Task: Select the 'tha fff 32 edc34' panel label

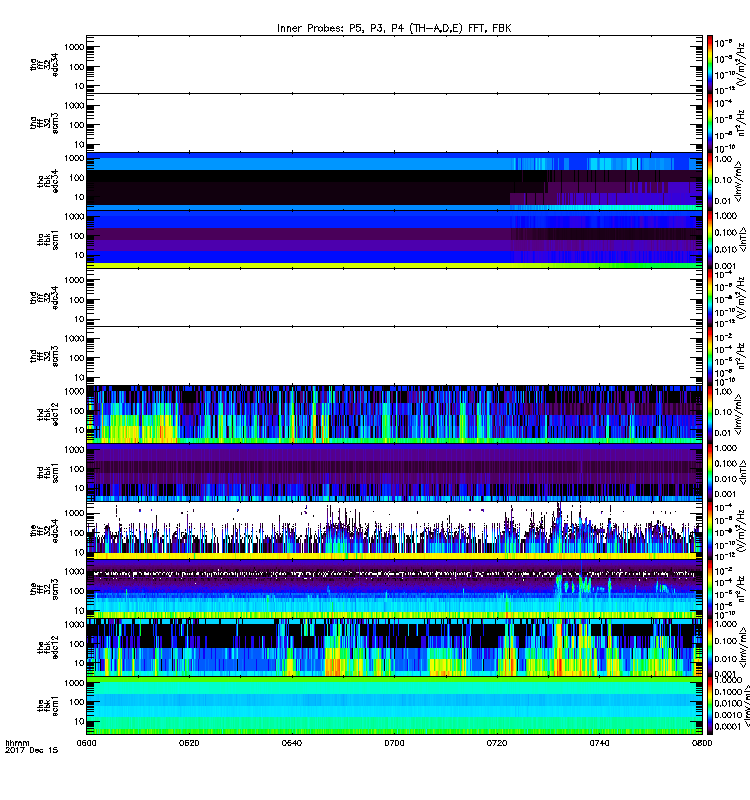Action: coord(44,64)
